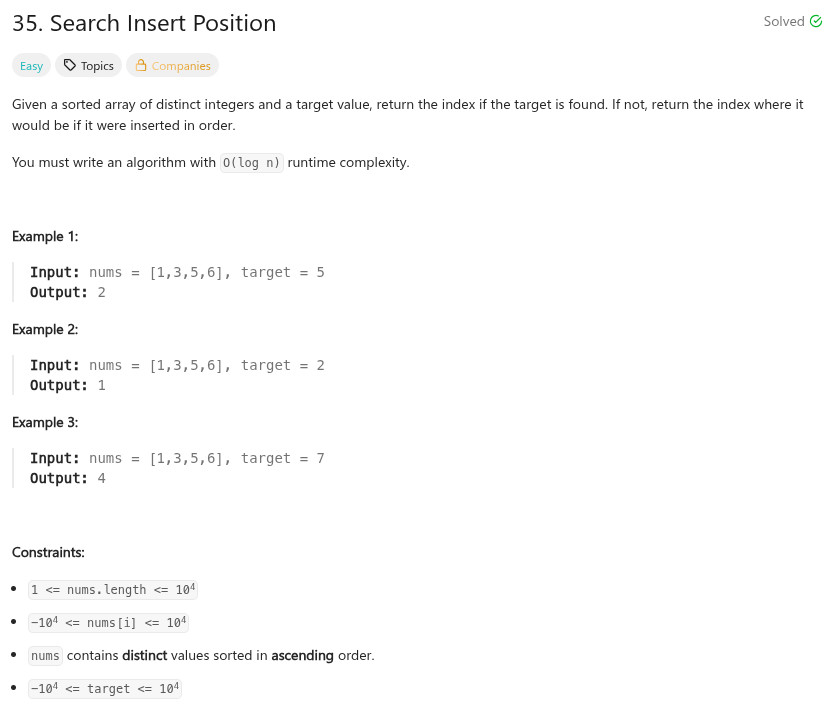
Task: Click the Constraints heading
Action: tap(48, 552)
